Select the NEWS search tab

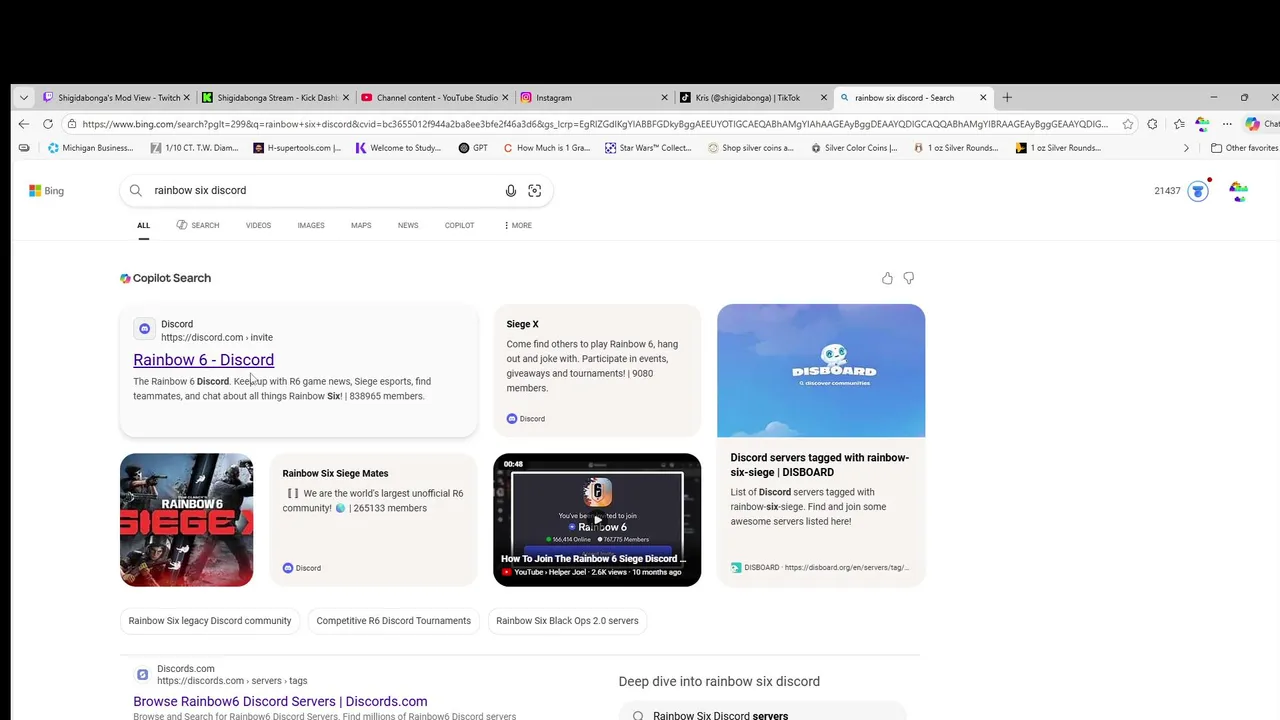click(408, 225)
